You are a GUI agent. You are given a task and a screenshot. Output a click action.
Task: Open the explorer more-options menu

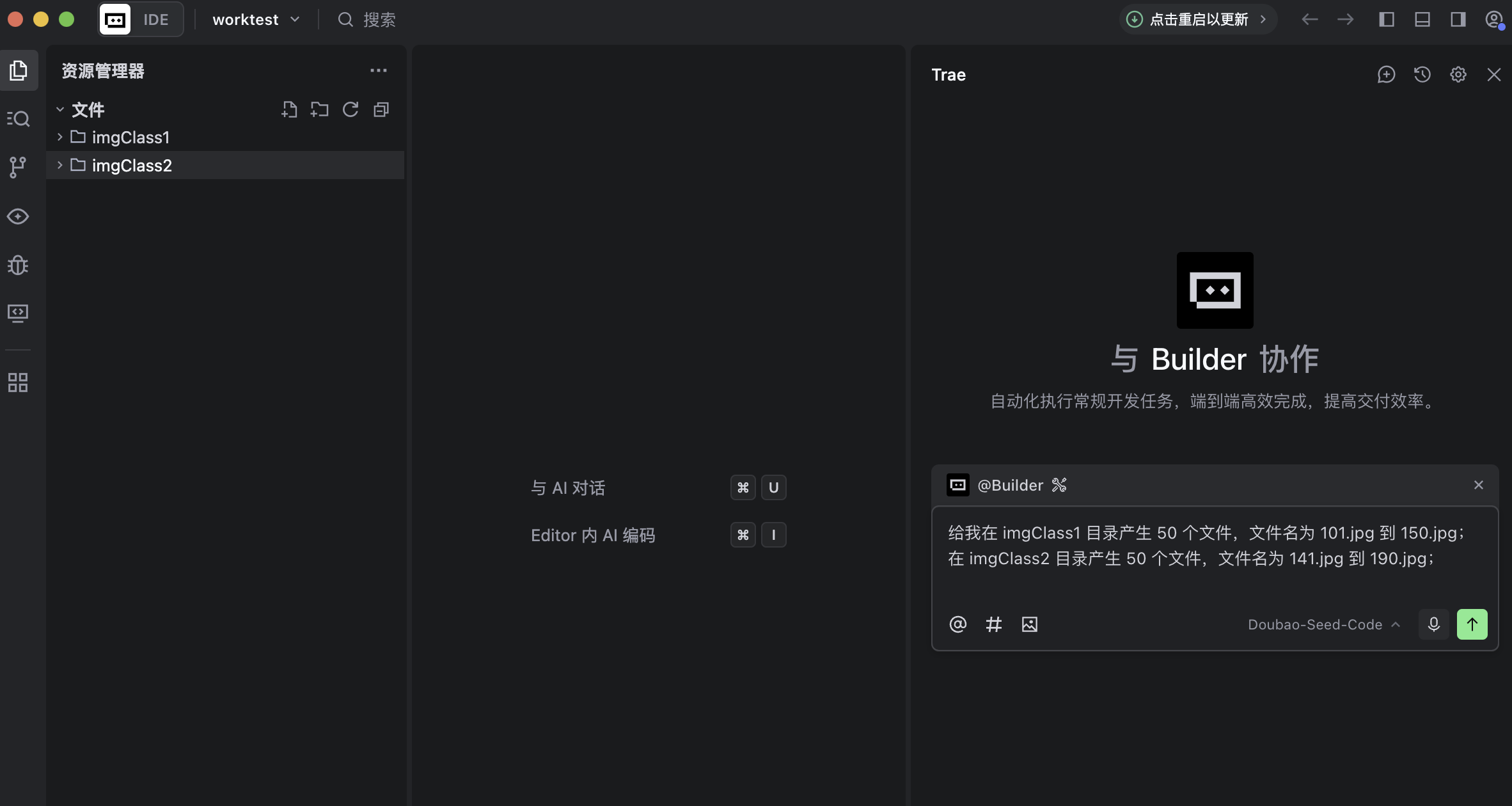(x=379, y=71)
